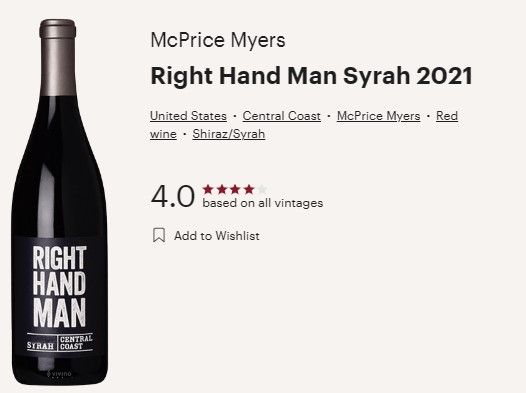This screenshot has height=393, width=526.
Task: Select the third red rating star
Action: pyautogui.click(x=235, y=189)
